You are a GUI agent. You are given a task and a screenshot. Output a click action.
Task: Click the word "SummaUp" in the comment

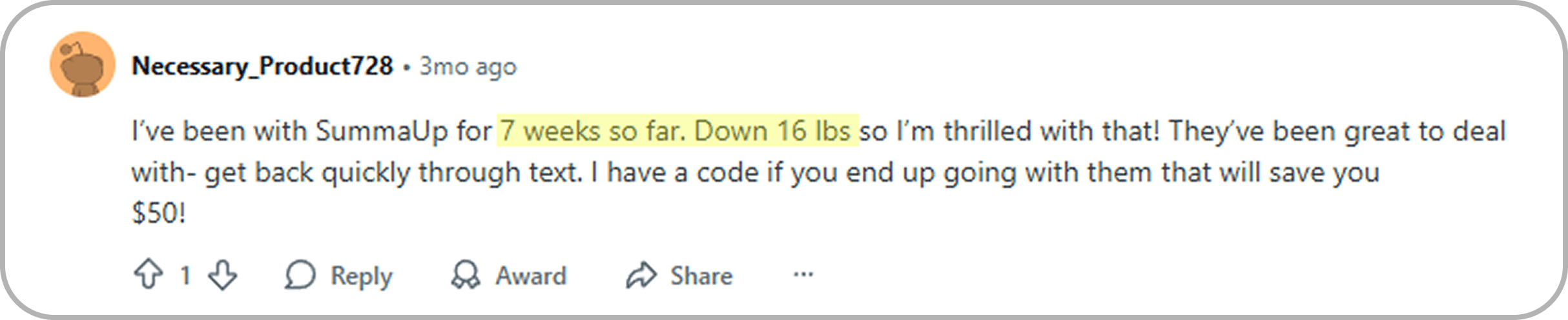(382, 131)
